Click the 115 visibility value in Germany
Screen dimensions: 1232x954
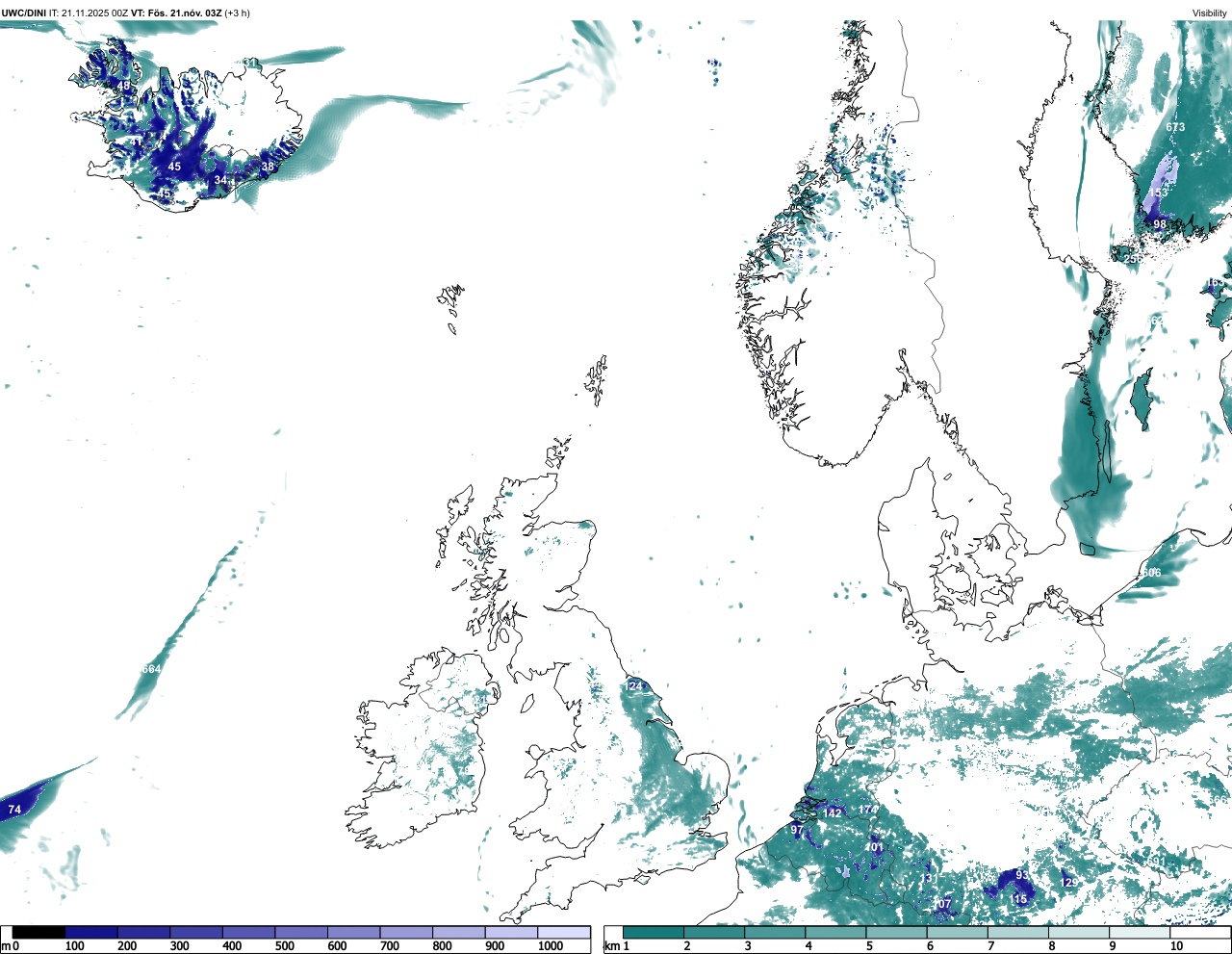pyautogui.click(x=1018, y=899)
